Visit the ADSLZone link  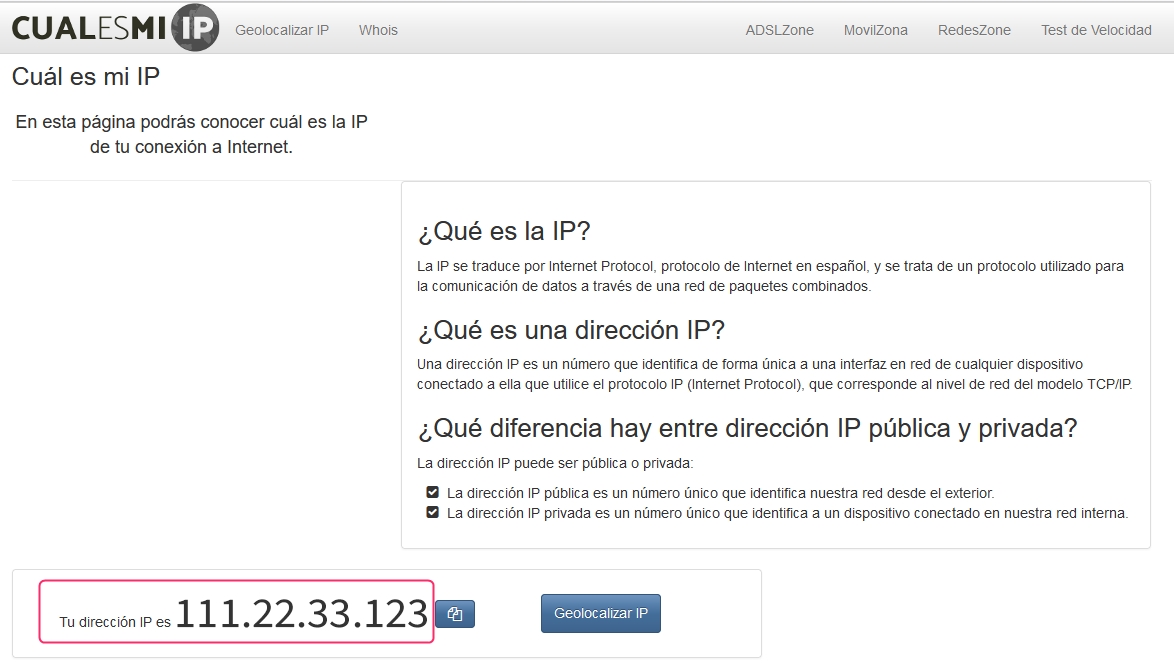(779, 30)
